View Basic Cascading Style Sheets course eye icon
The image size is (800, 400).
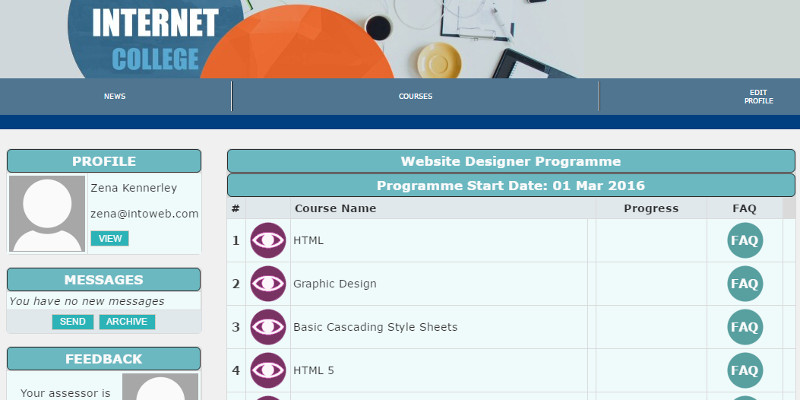coord(268,327)
